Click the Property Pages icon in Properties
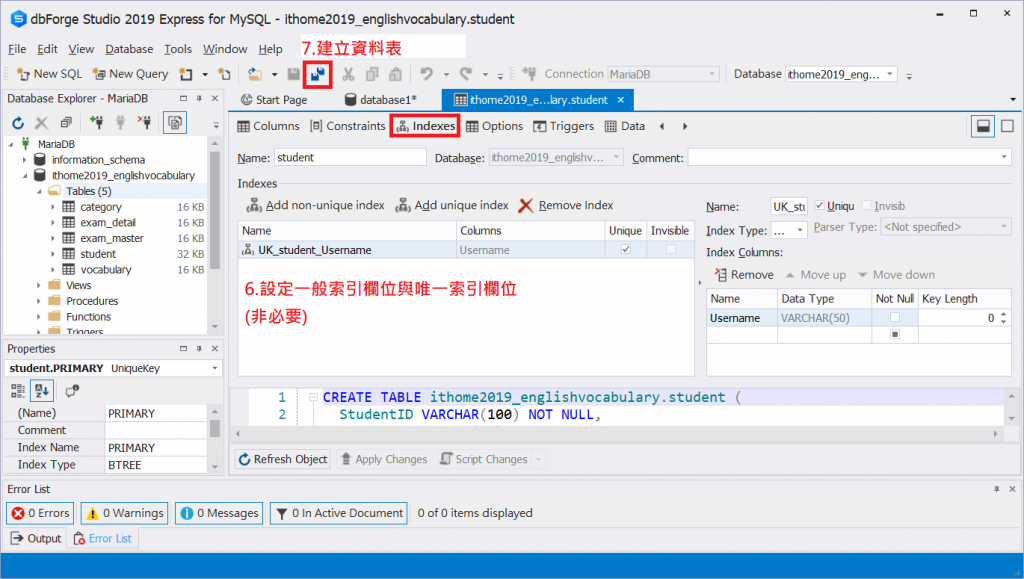 [72, 391]
